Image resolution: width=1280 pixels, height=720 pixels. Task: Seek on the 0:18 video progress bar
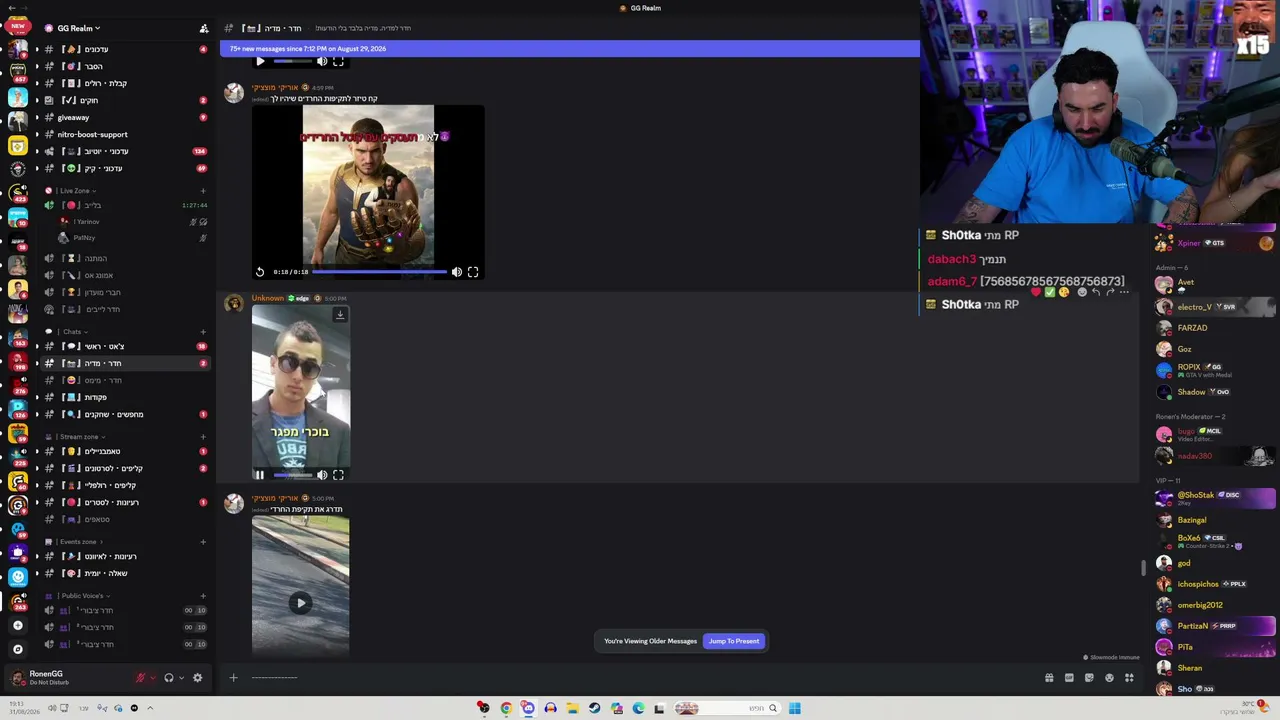click(379, 272)
